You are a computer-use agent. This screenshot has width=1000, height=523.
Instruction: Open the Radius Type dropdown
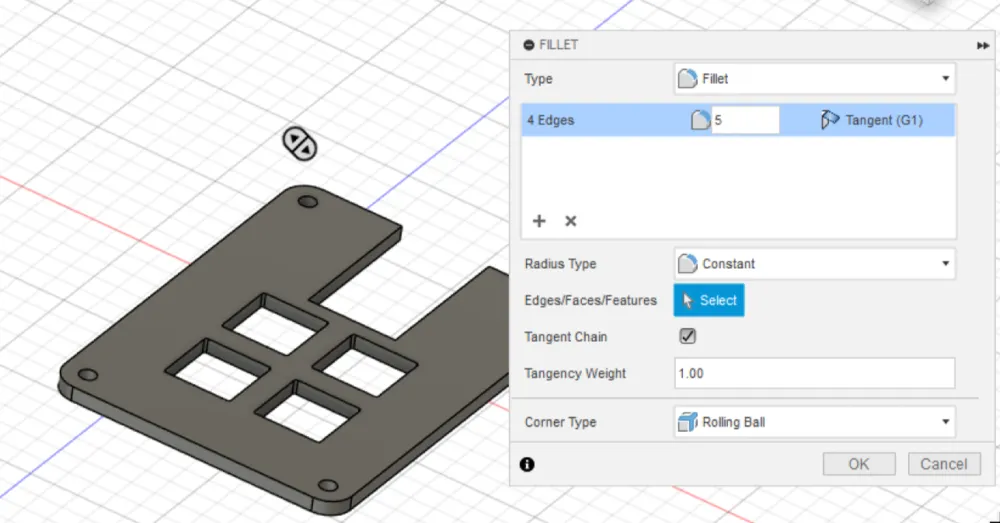[x=814, y=264]
